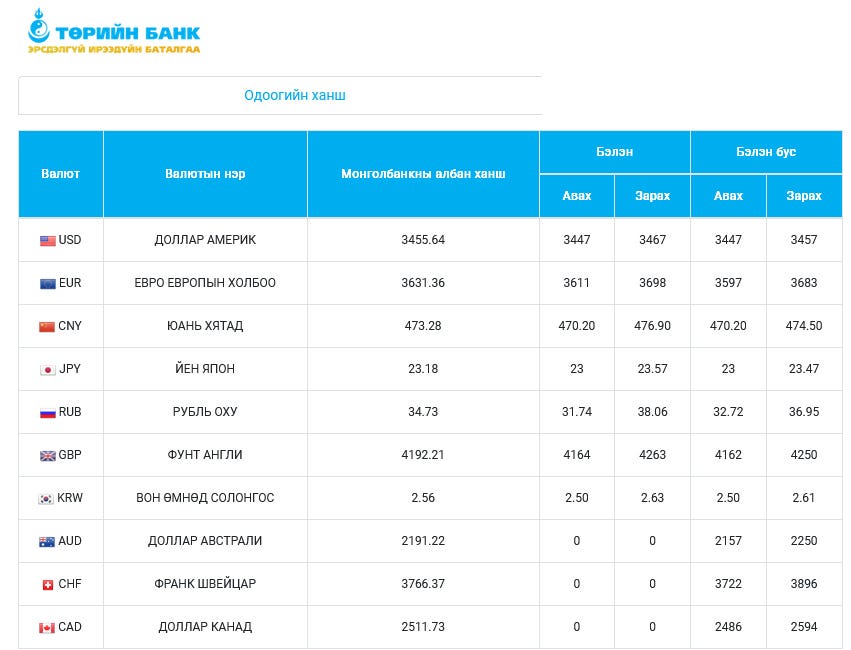Viewport: 851px width, 650px height.
Task: Click the AUD Australia flag icon
Action: click(x=47, y=541)
